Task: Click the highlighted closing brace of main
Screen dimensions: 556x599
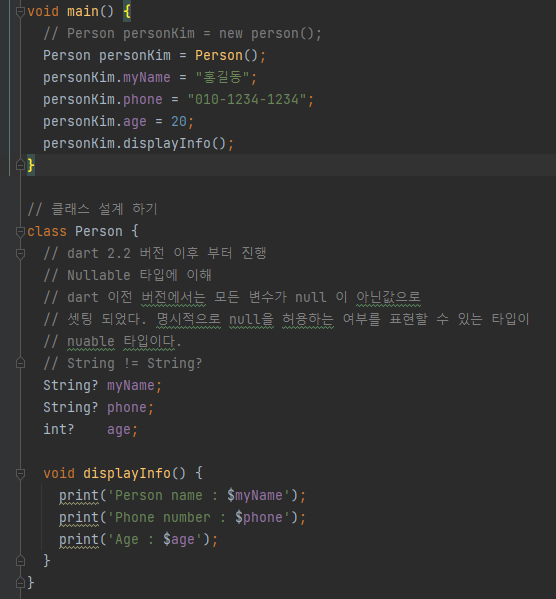Action: [x=31, y=165]
